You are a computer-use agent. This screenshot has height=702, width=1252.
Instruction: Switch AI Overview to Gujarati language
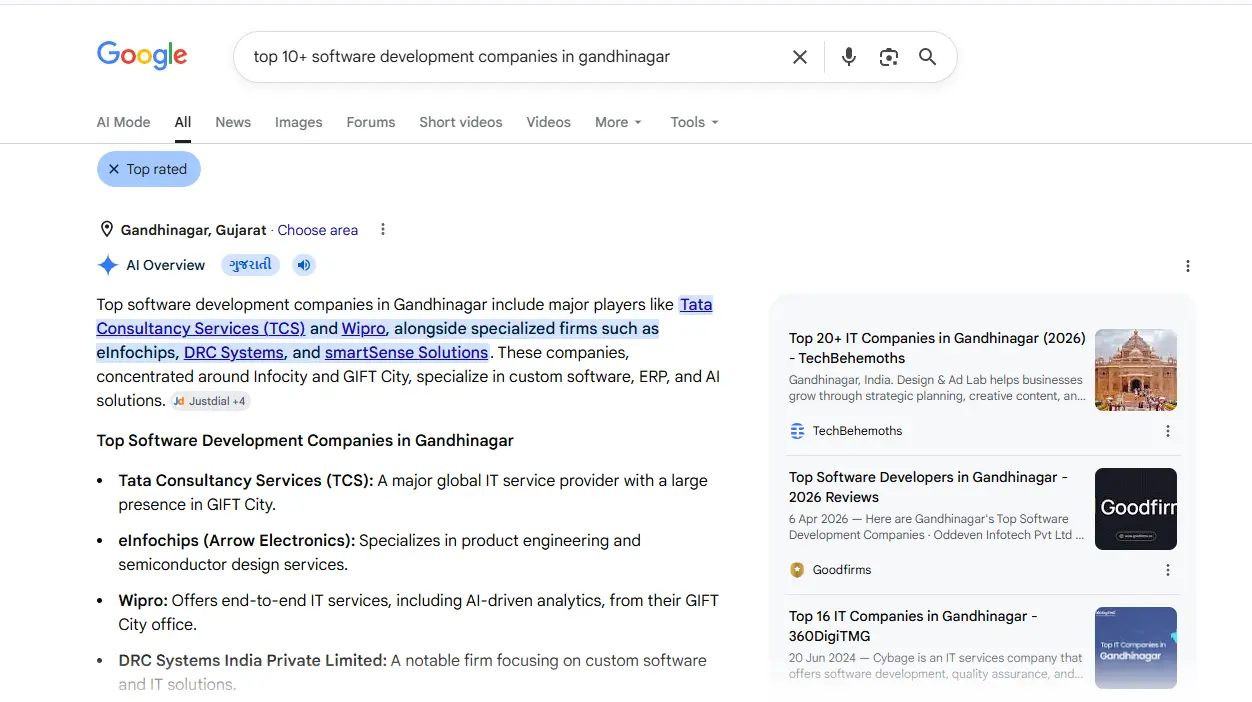pos(250,265)
